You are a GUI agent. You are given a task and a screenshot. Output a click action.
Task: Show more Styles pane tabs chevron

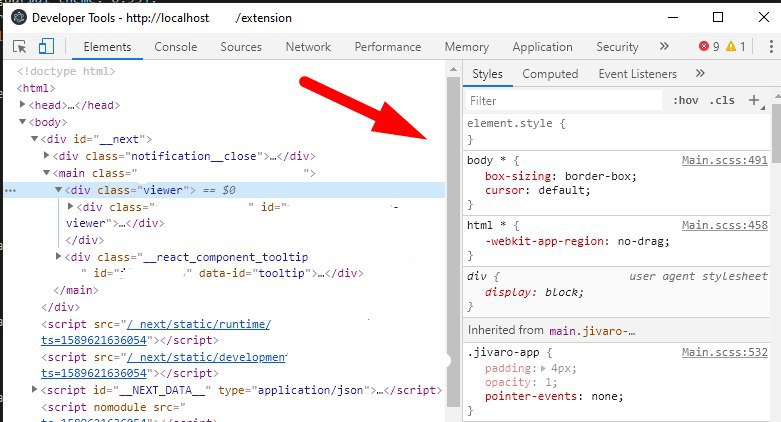click(x=700, y=73)
